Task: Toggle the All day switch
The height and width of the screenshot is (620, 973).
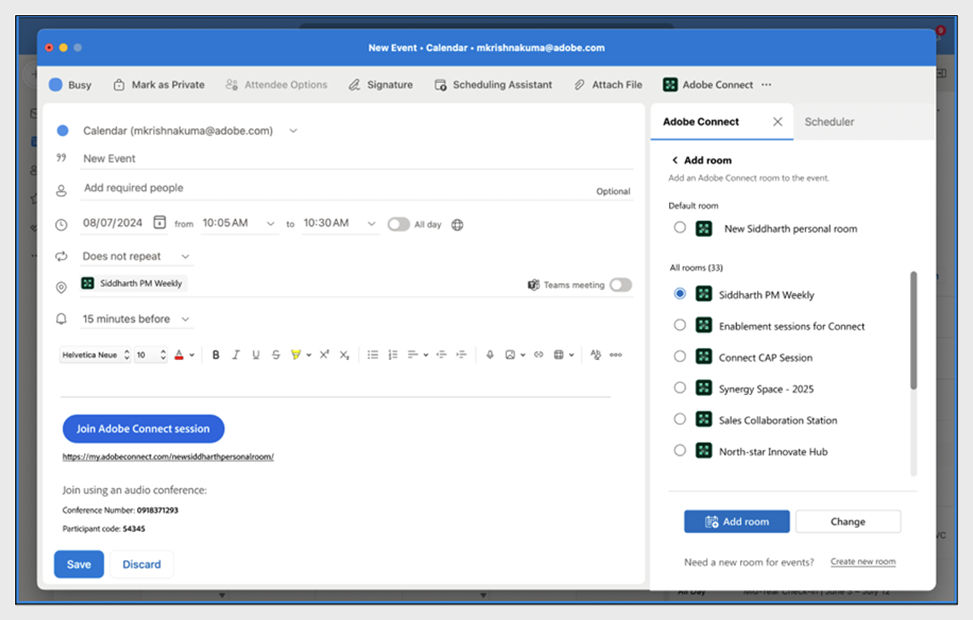Action: click(398, 224)
